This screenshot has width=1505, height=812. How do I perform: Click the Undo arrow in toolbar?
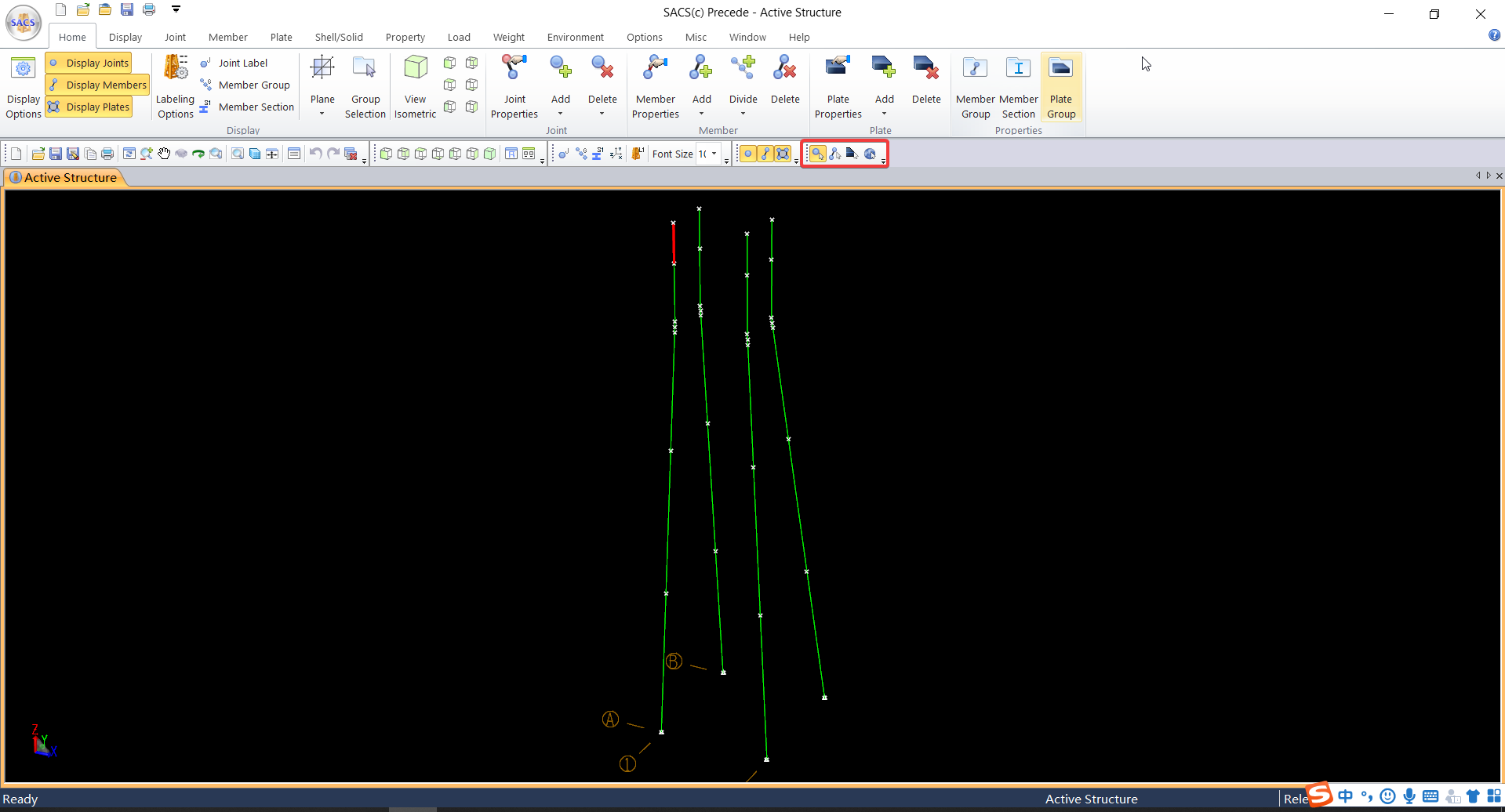(315, 154)
